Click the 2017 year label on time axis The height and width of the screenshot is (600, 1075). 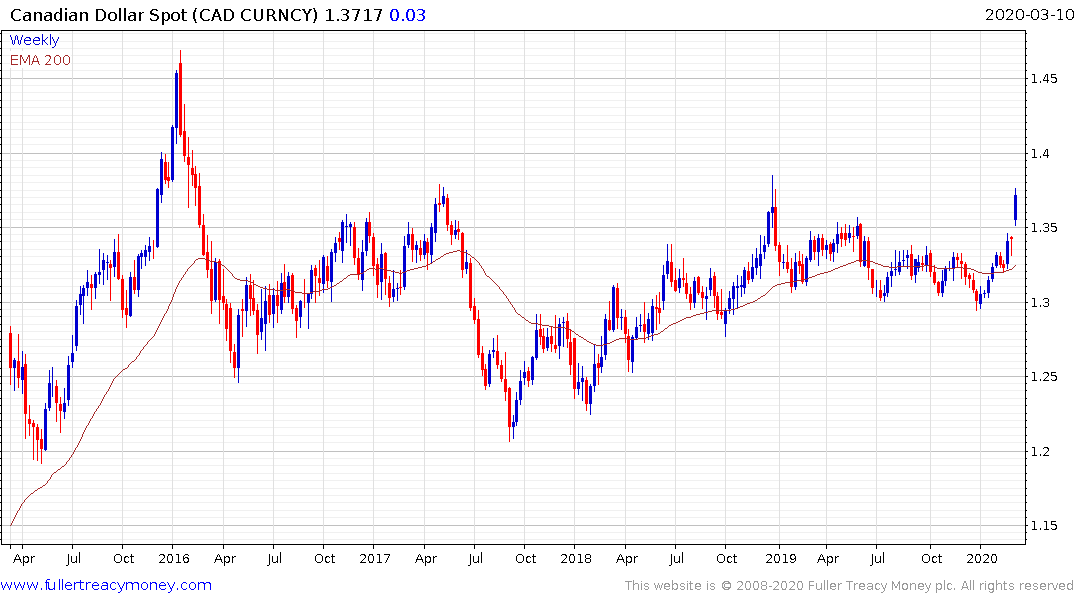tap(374, 558)
